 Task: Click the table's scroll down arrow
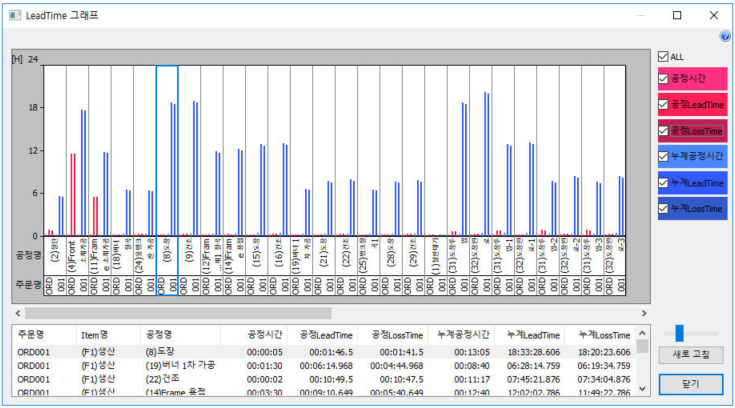tap(642, 386)
